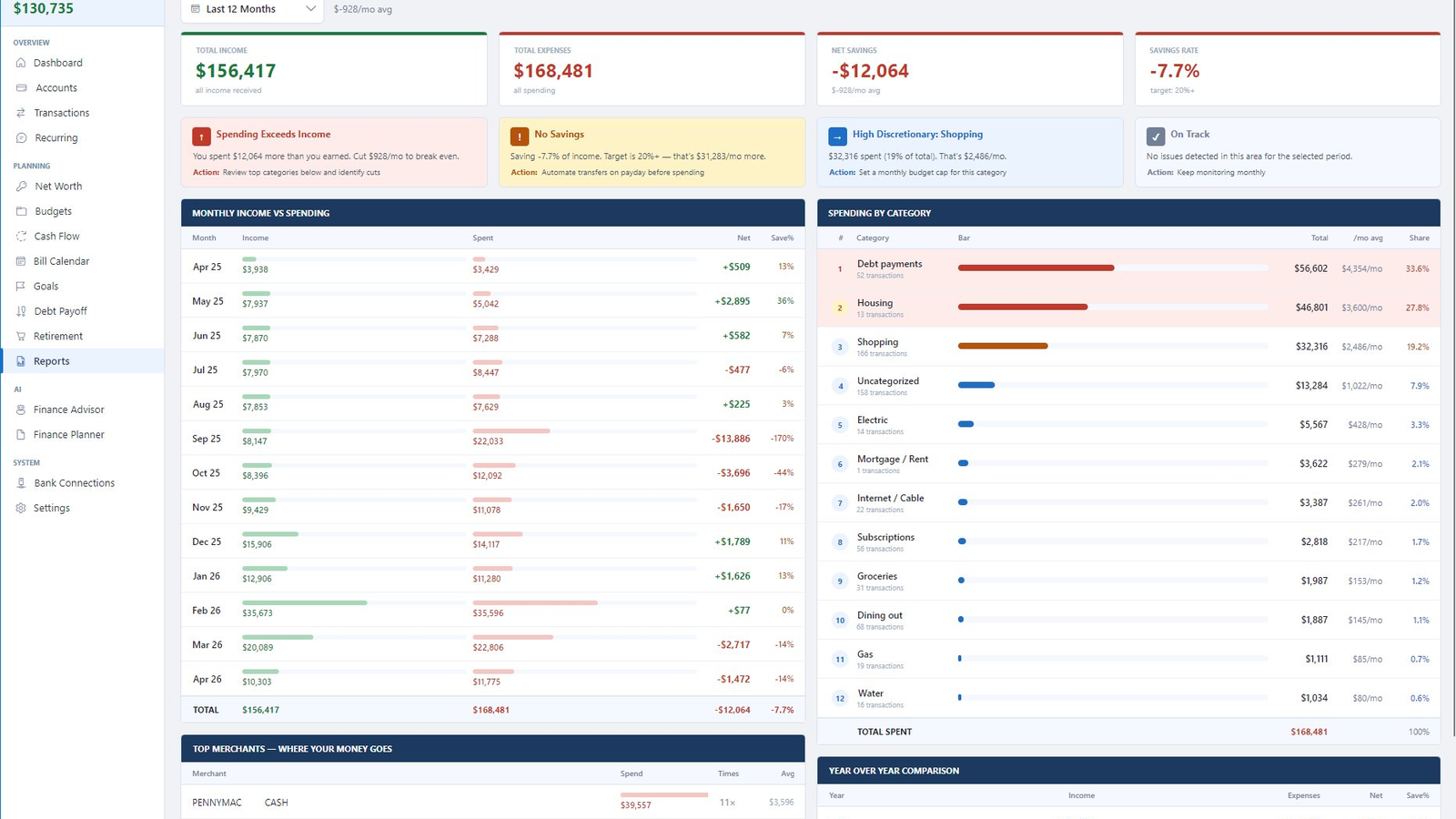Select the Shopping category row
Image resolution: width=1456 pixels, height=819 pixels.
coord(1128,347)
